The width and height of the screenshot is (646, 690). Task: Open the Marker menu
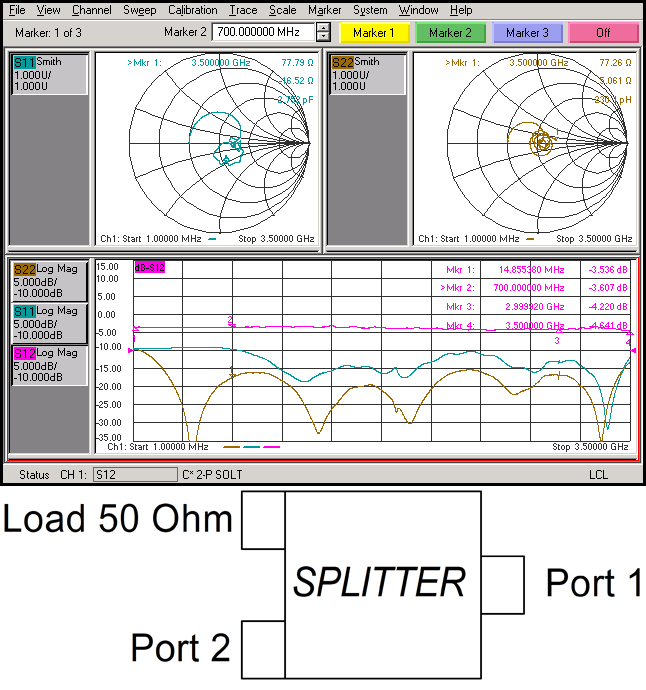[324, 10]
